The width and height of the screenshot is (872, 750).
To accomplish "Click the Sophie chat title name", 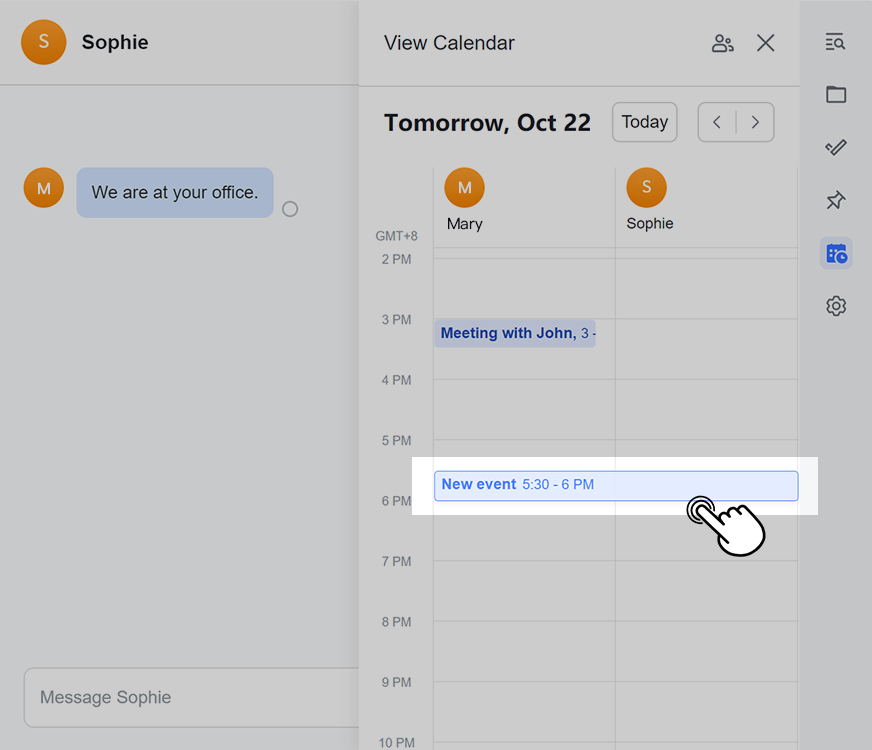I will (115, 42).
